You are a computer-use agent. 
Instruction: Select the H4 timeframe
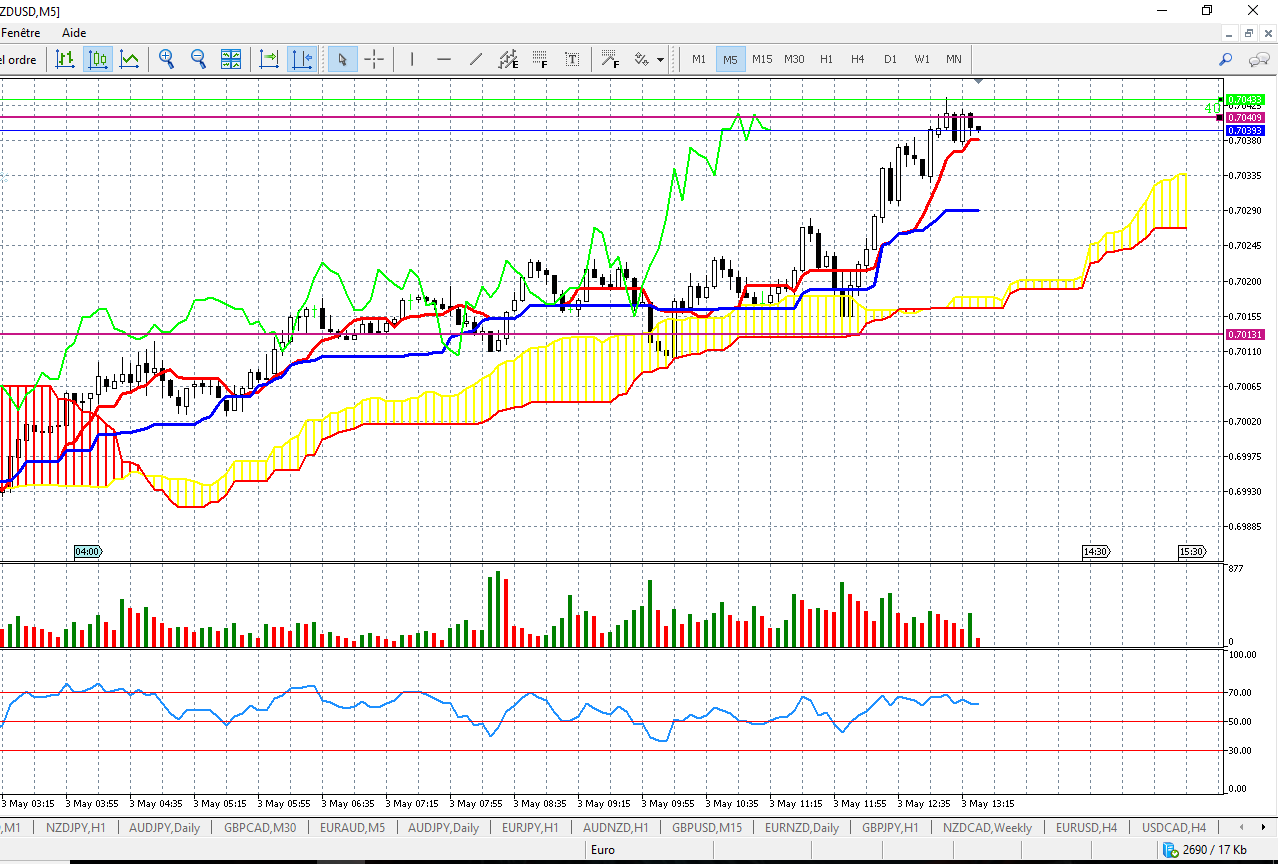858,59
